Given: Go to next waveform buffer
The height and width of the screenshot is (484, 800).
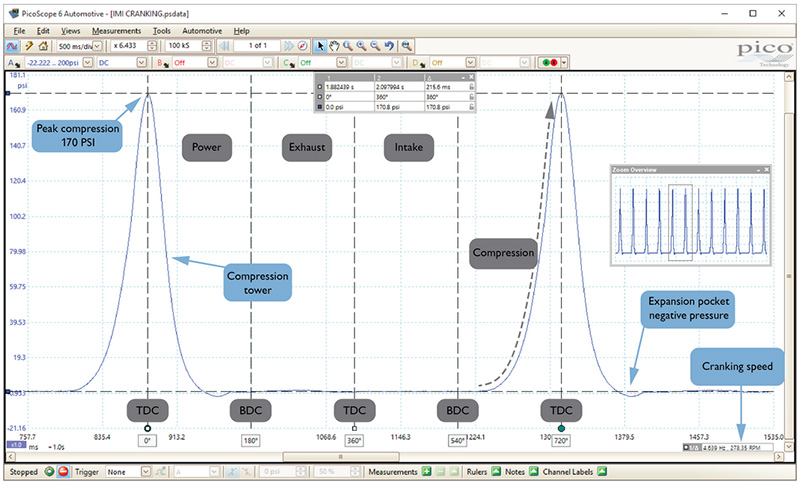Looking at the screenshot, I should pos(289,46).
